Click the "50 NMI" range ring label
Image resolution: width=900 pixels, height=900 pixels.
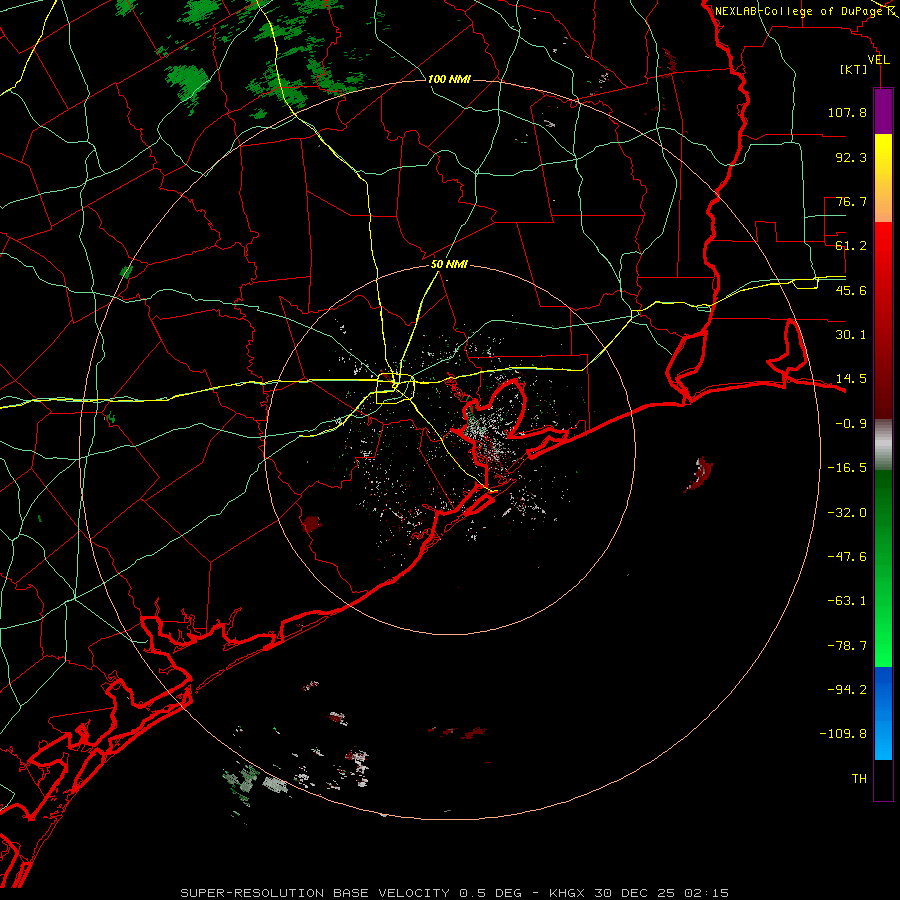(x=449, y=265)
